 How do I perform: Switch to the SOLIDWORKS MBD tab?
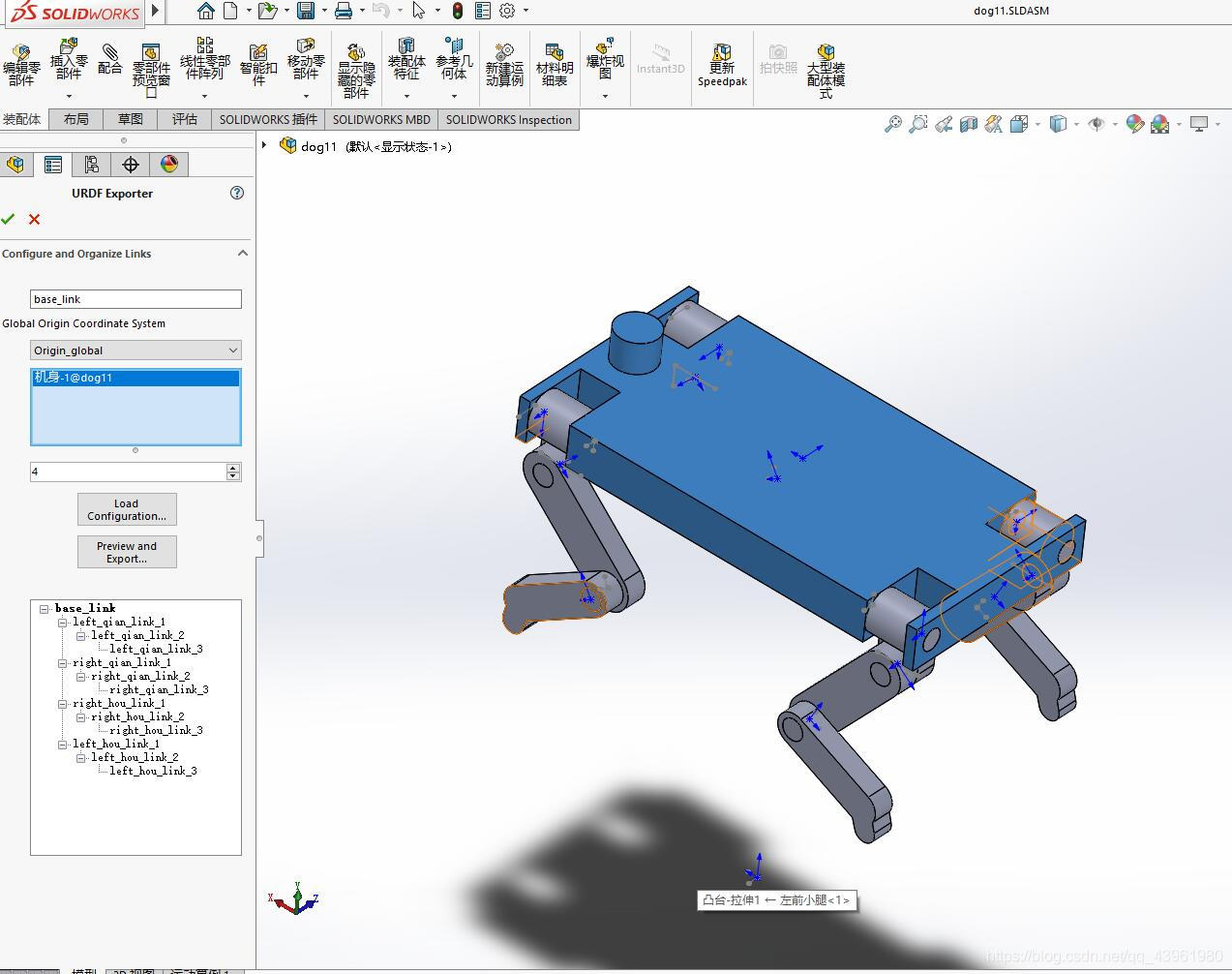[x=381, y=119]
